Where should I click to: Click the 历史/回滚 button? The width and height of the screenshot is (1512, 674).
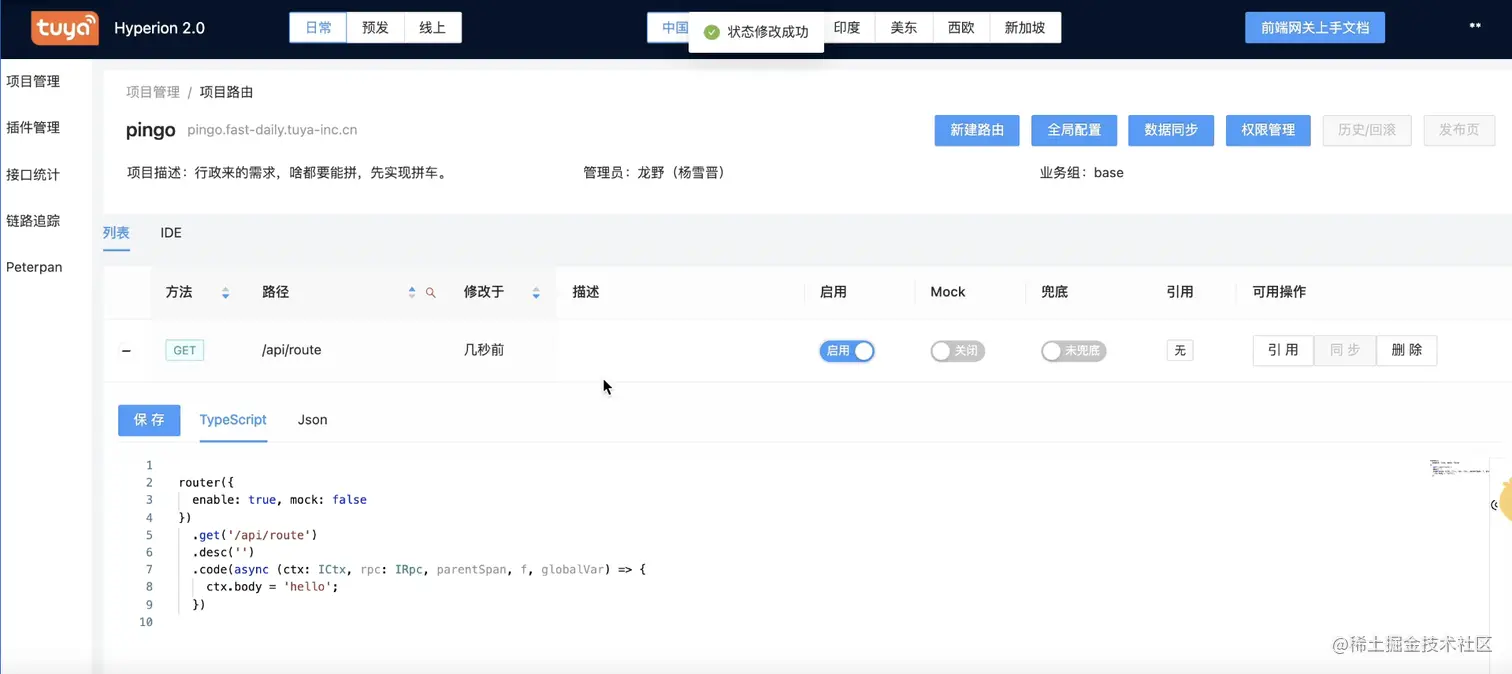[x=1367, y=130]
